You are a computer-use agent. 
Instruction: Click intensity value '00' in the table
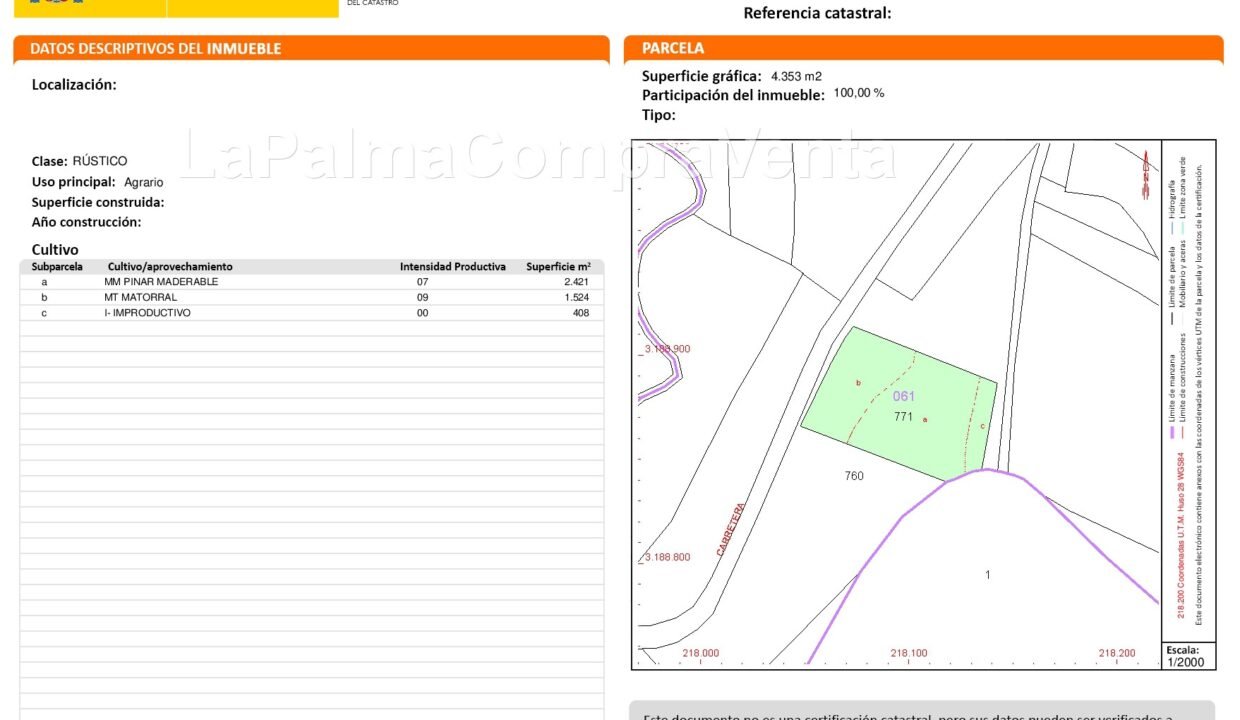(422, 313)
